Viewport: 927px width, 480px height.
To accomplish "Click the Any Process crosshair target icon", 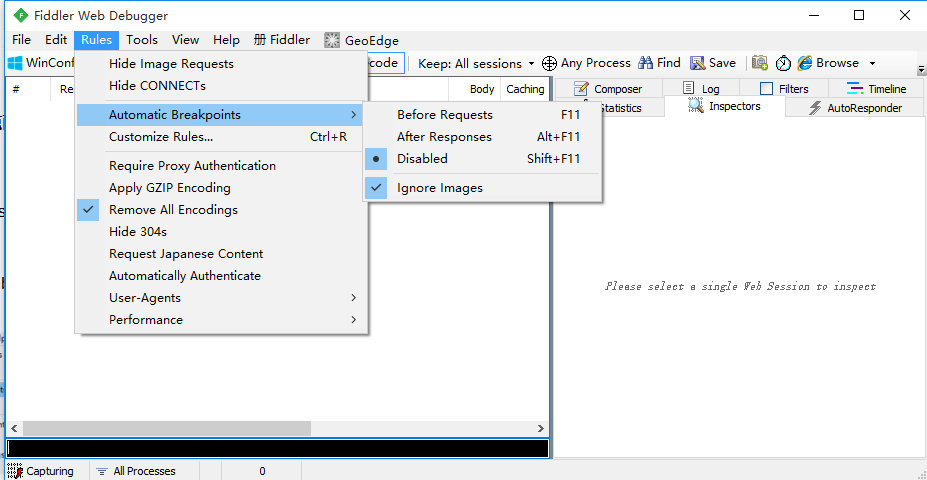I will pyautogui.click(x=549, y=63).
